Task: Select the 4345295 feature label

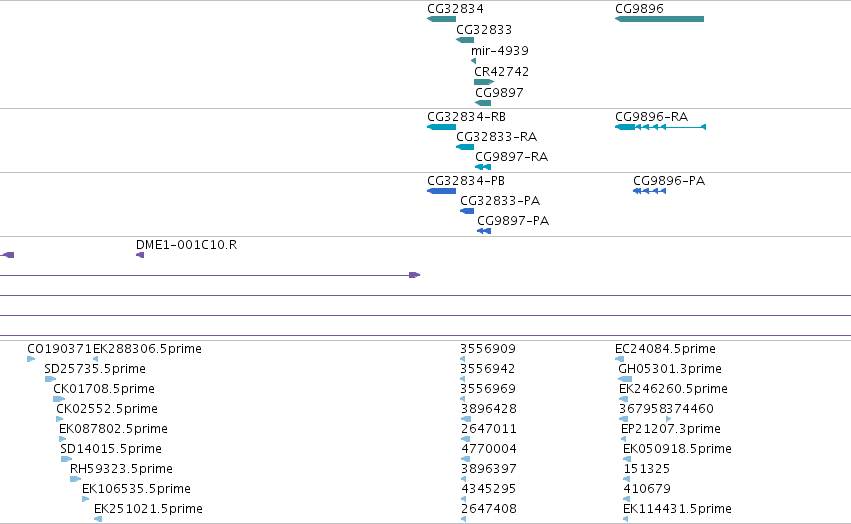Action: tap(488, 489)
